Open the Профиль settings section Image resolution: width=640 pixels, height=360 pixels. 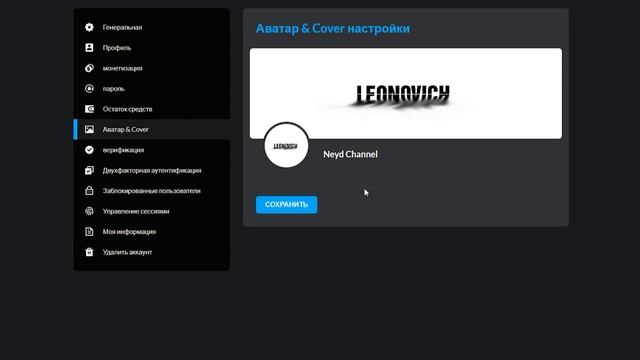click(x=151, y=47)
